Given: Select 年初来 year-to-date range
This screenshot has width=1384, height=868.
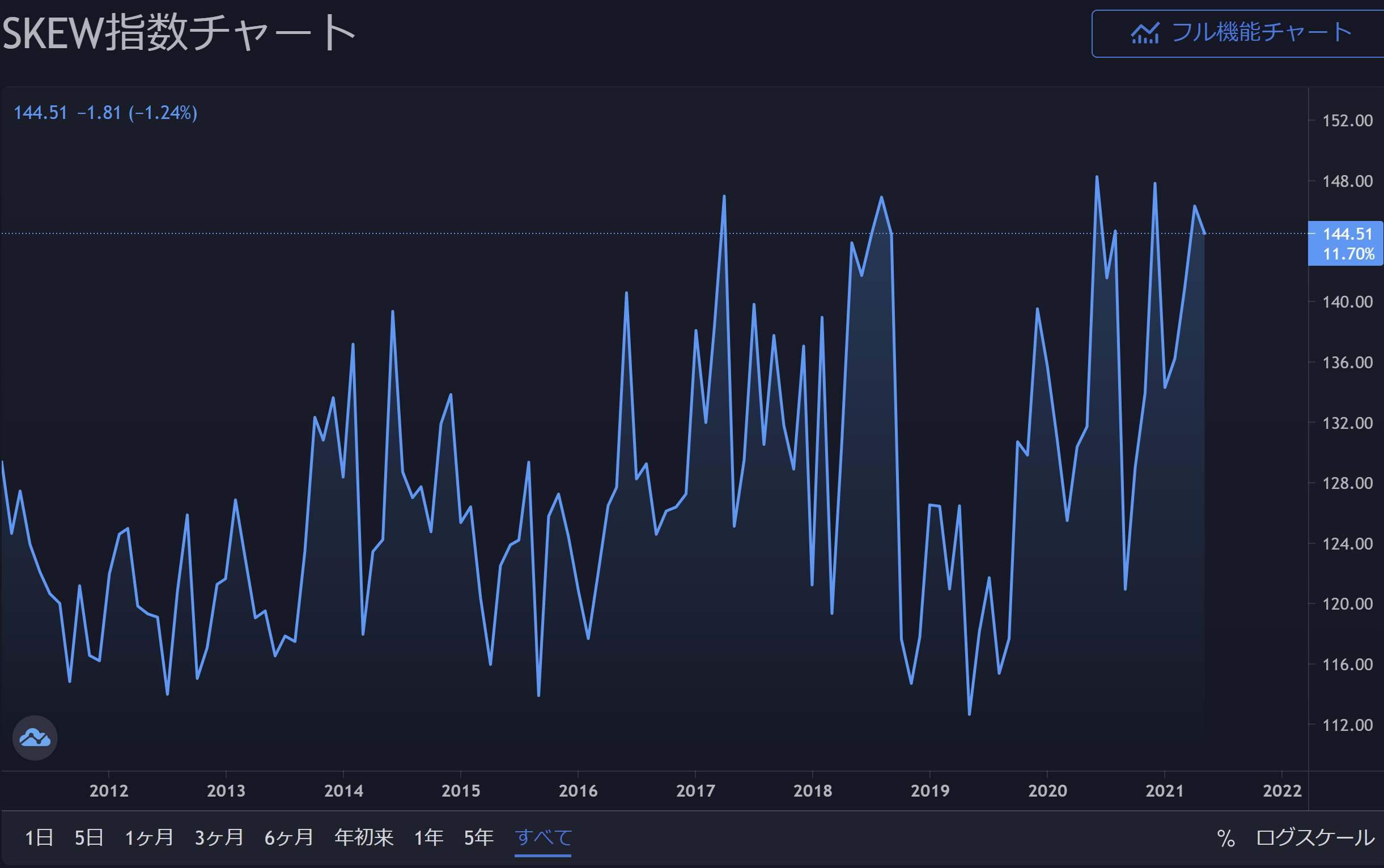Looking at the screenshot, I should point(364,838).
